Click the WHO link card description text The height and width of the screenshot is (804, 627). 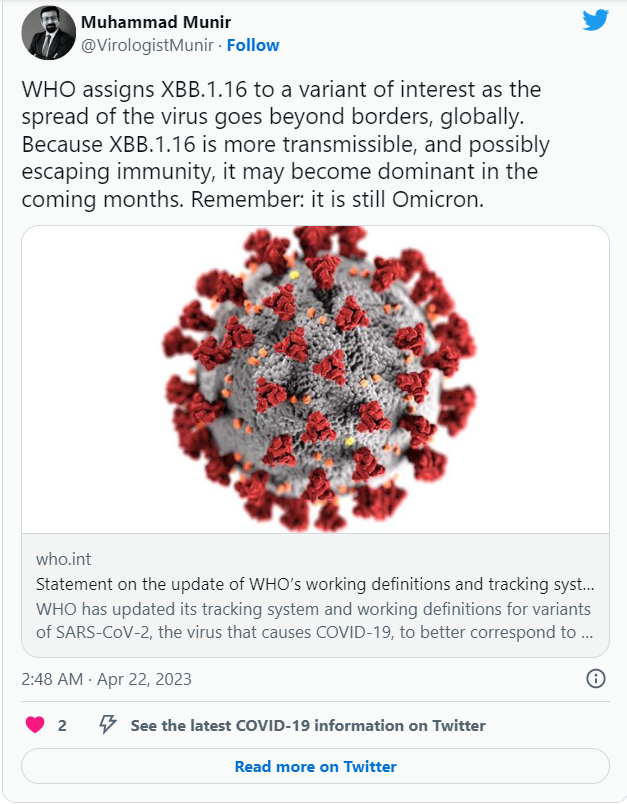point(314,620)
